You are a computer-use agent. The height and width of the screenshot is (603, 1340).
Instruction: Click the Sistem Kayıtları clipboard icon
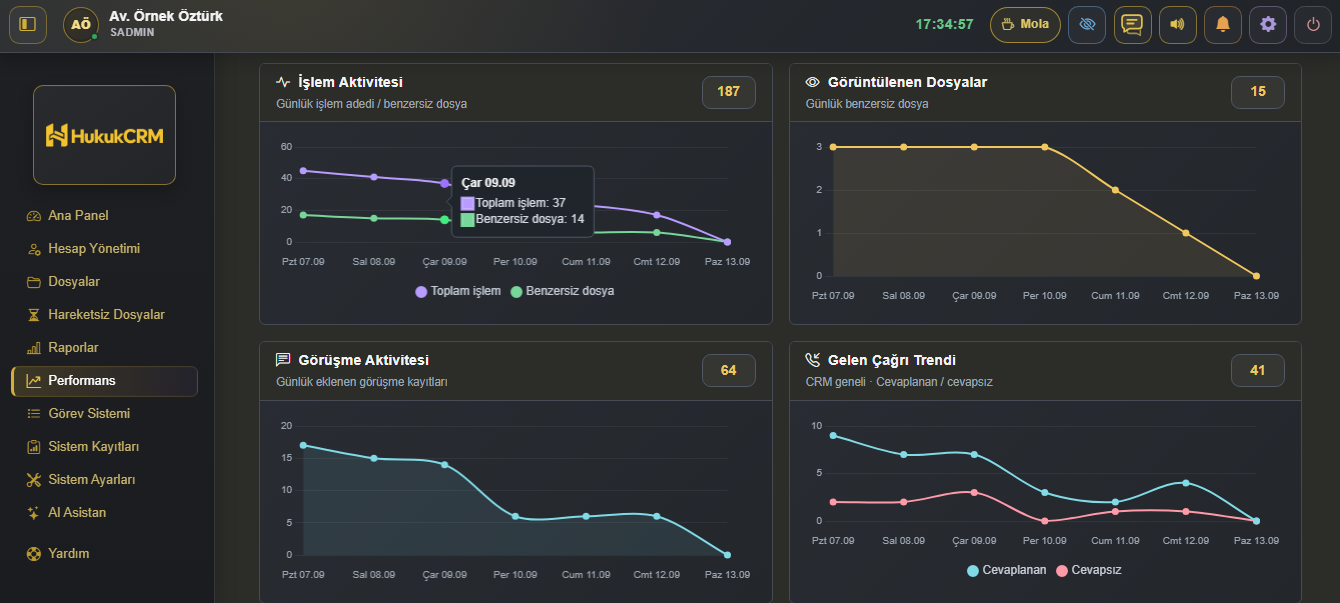click(x=34, y=447)
